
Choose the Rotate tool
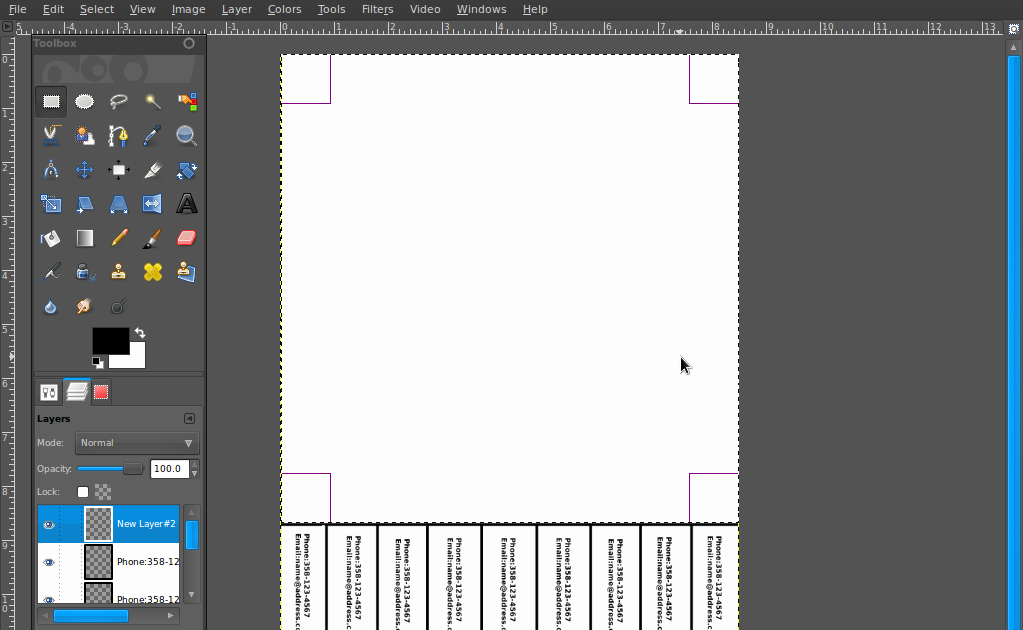click(x=187, y=170)
